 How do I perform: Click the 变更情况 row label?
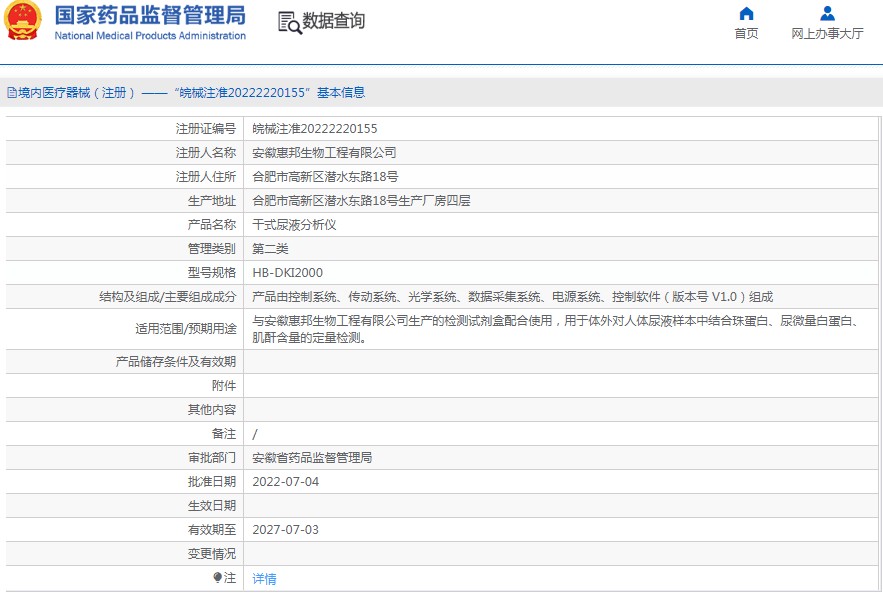[212, 553]
